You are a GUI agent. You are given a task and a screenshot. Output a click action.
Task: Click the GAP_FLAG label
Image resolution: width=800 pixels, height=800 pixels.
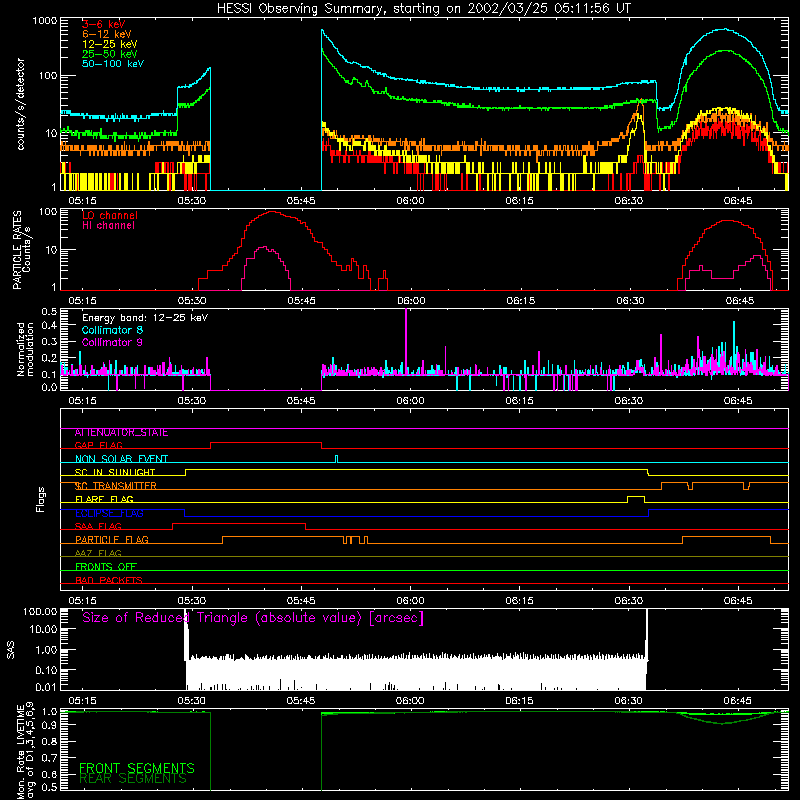(98, 445)
